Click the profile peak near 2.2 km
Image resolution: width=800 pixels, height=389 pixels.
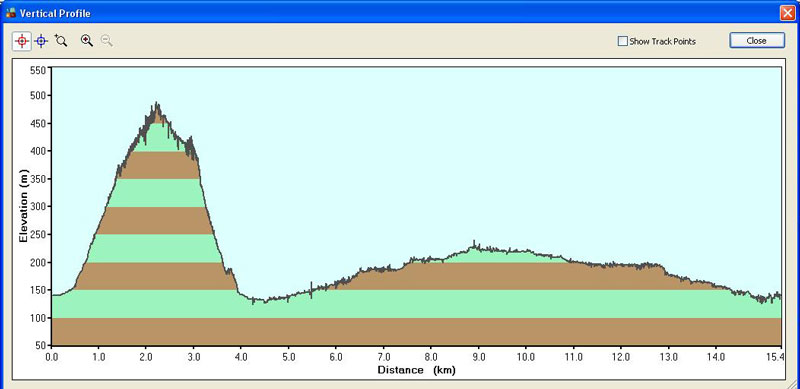[156, 104]
